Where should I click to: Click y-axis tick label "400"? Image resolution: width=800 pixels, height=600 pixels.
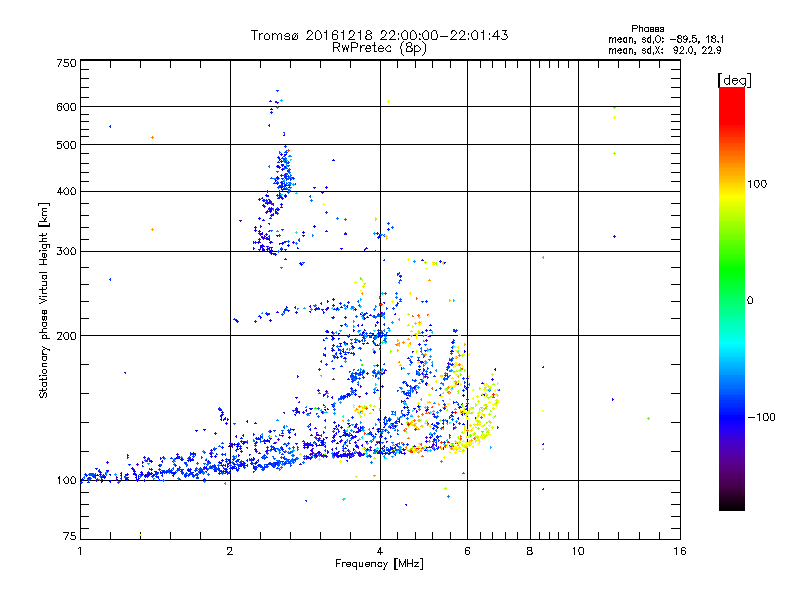67,191
